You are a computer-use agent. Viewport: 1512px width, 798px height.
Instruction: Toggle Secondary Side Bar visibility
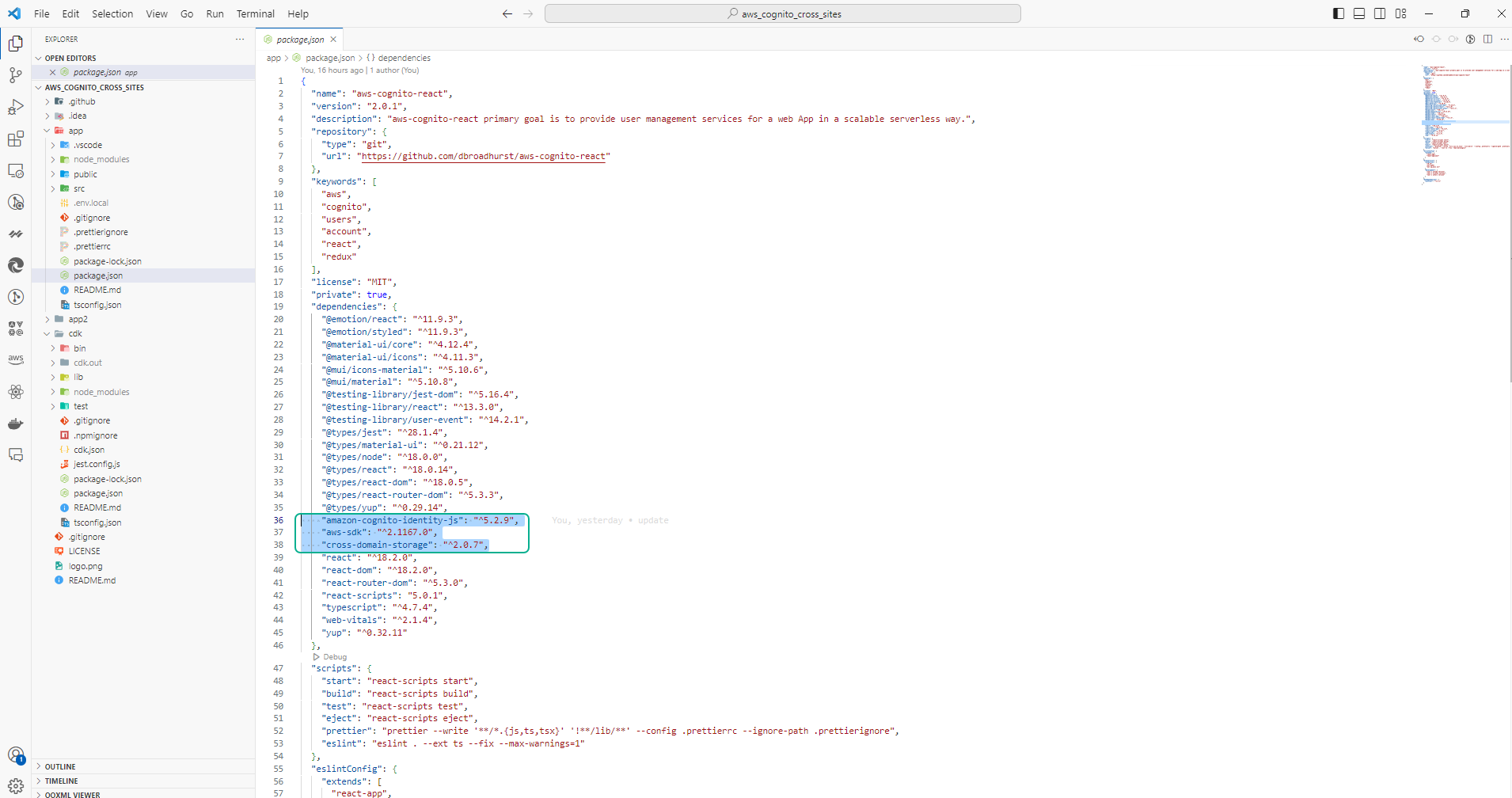pos(1380,13)
